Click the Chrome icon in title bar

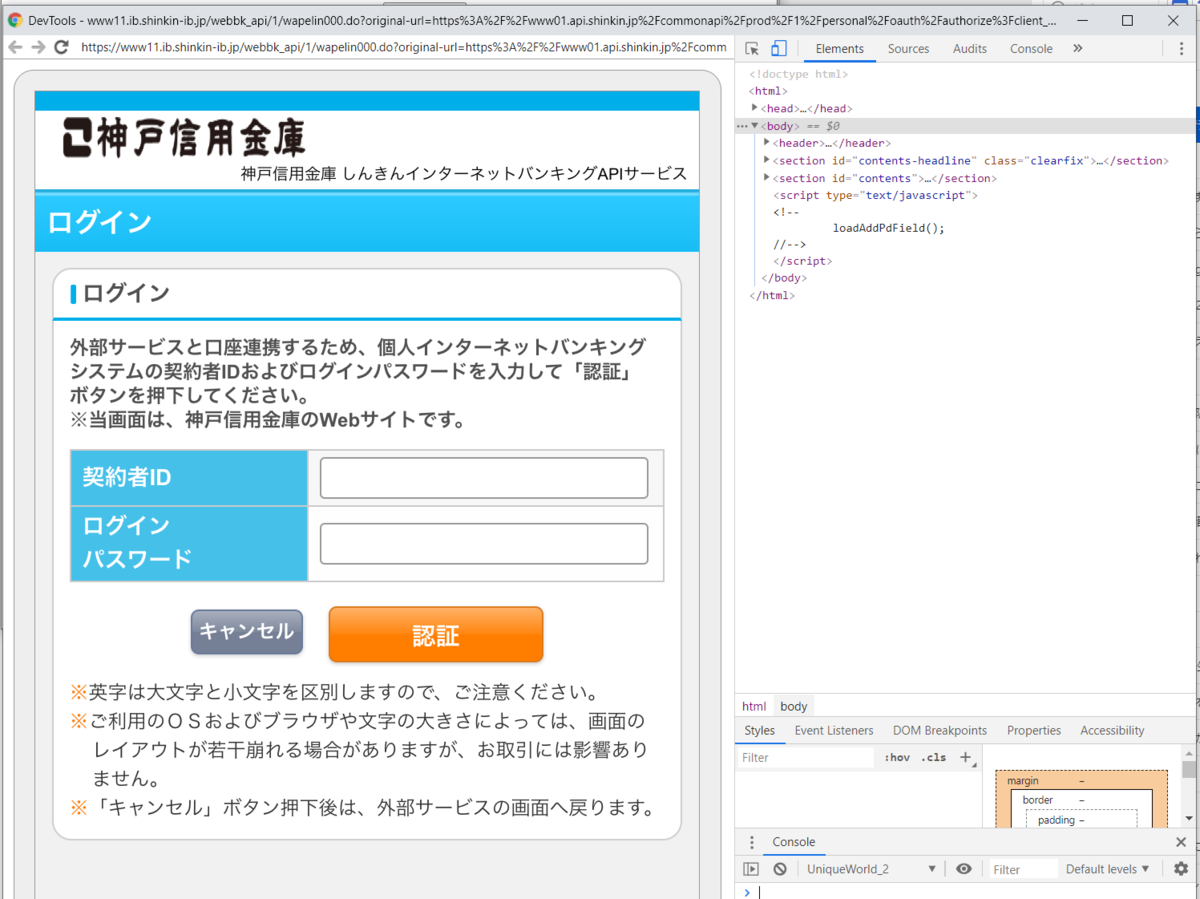pos(15,19)
